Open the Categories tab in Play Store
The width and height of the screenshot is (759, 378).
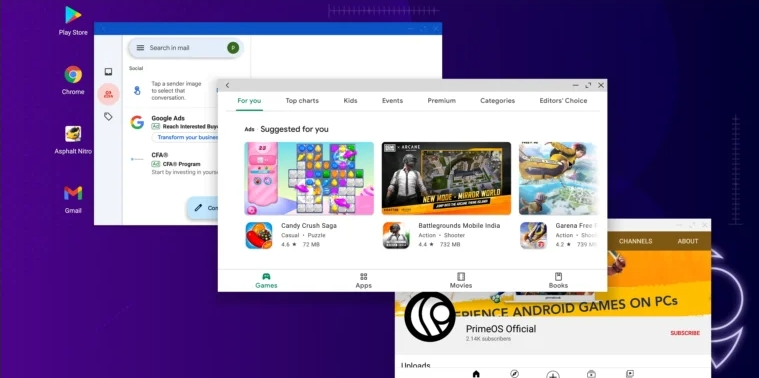click(498, 101)
